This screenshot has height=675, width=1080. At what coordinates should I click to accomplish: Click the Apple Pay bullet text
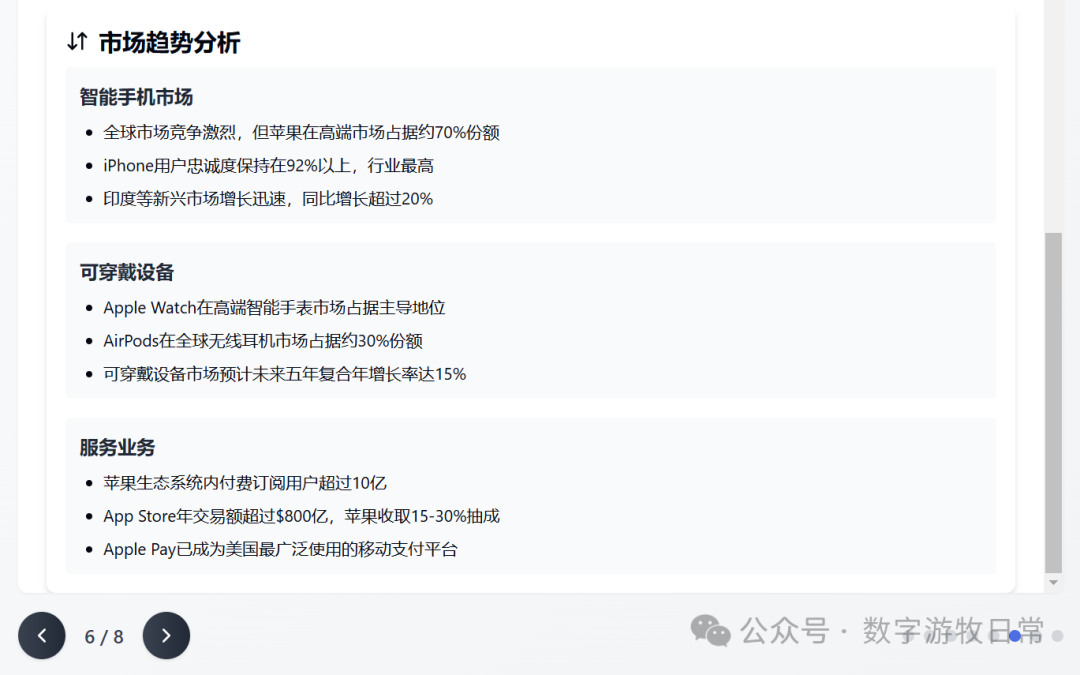(x=280, y=549)
